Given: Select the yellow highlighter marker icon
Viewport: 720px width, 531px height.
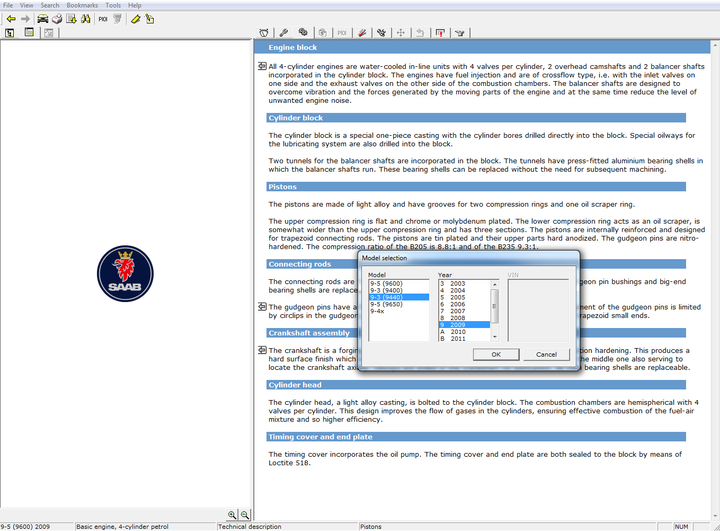Looking at the screenshot, I should coord(135,19).
